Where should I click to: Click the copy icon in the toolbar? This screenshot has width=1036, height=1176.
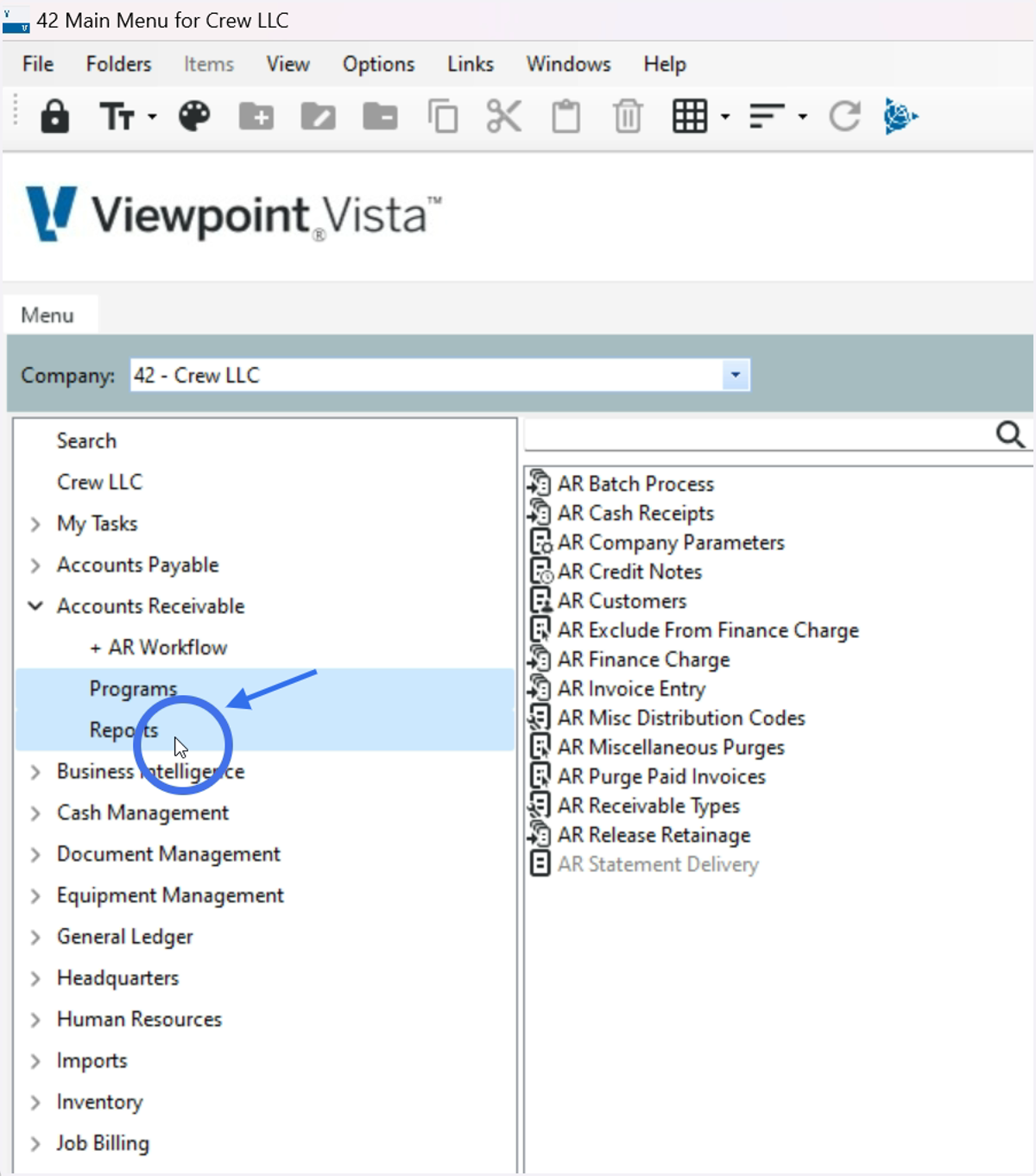pyautogui.click(x=443, y=116)
